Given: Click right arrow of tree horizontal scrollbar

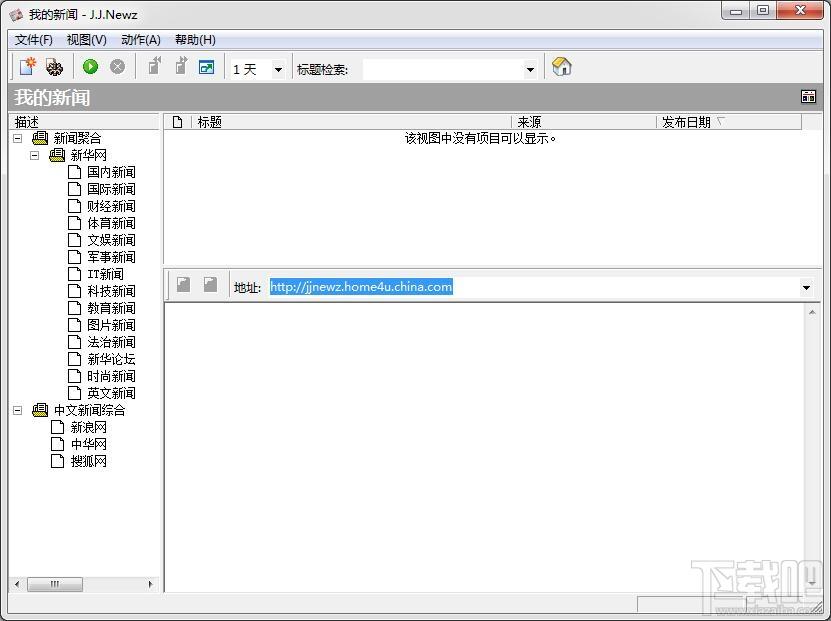Looking at the screenshot, I should tap(151, 584).
